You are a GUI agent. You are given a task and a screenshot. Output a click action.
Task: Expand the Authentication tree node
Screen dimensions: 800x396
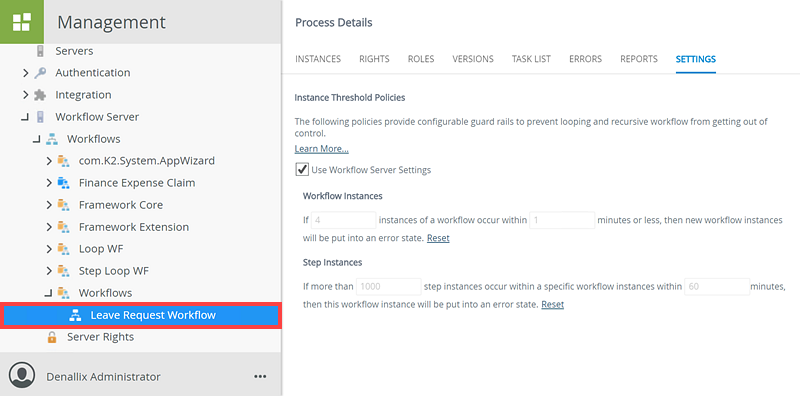26,73
